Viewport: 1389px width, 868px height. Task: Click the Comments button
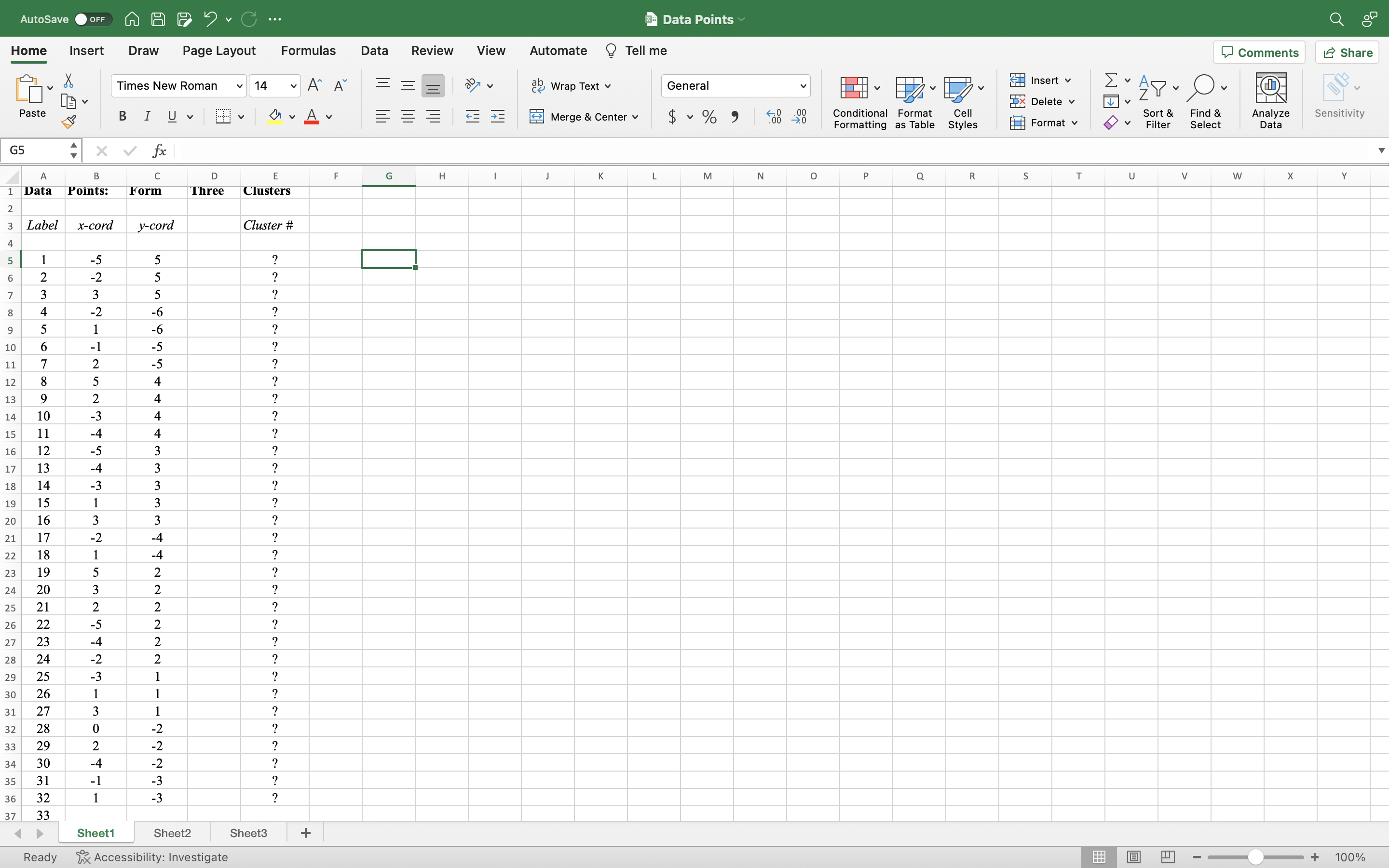[x=1259, y=52]
